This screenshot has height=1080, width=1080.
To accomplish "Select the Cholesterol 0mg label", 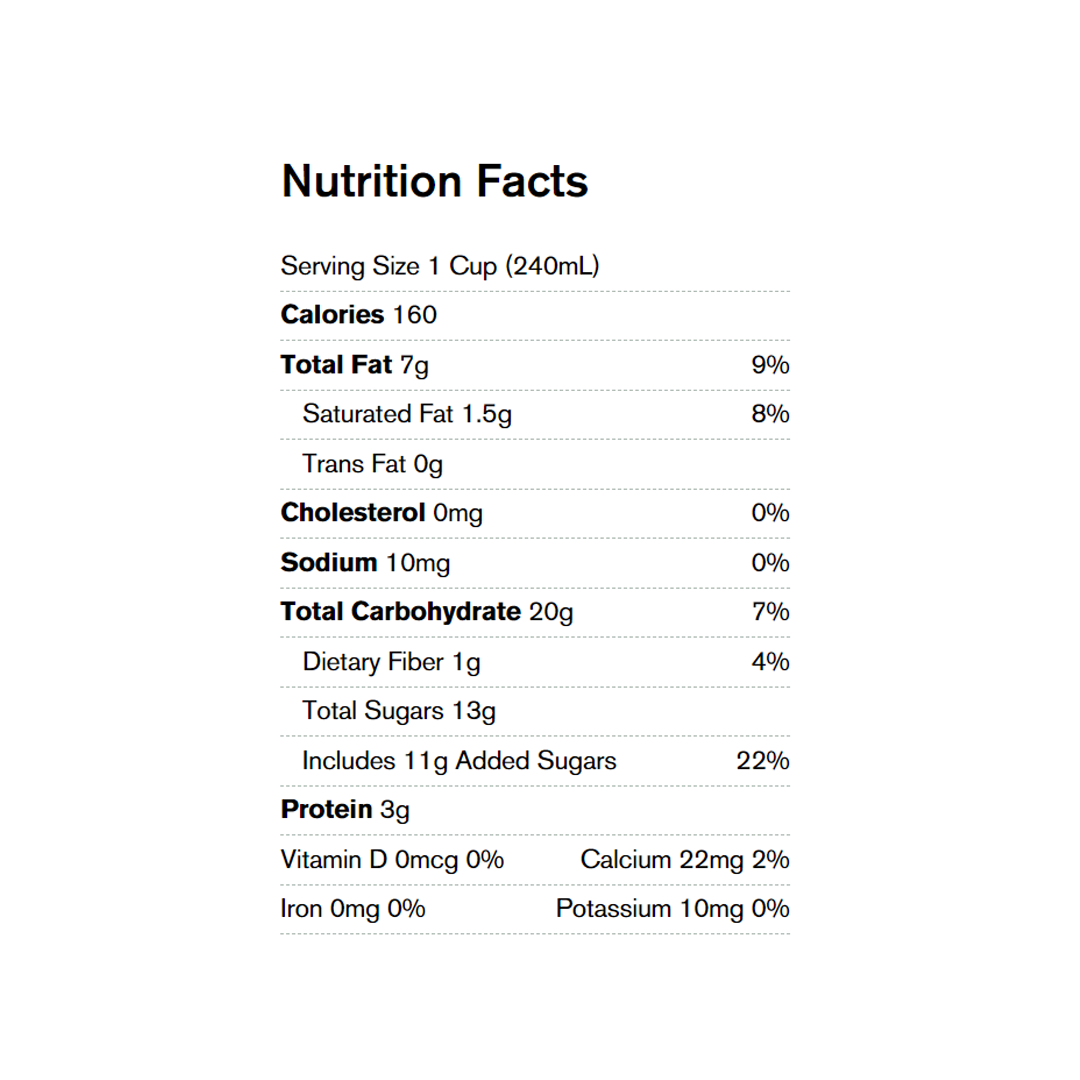I will point(382,513).
